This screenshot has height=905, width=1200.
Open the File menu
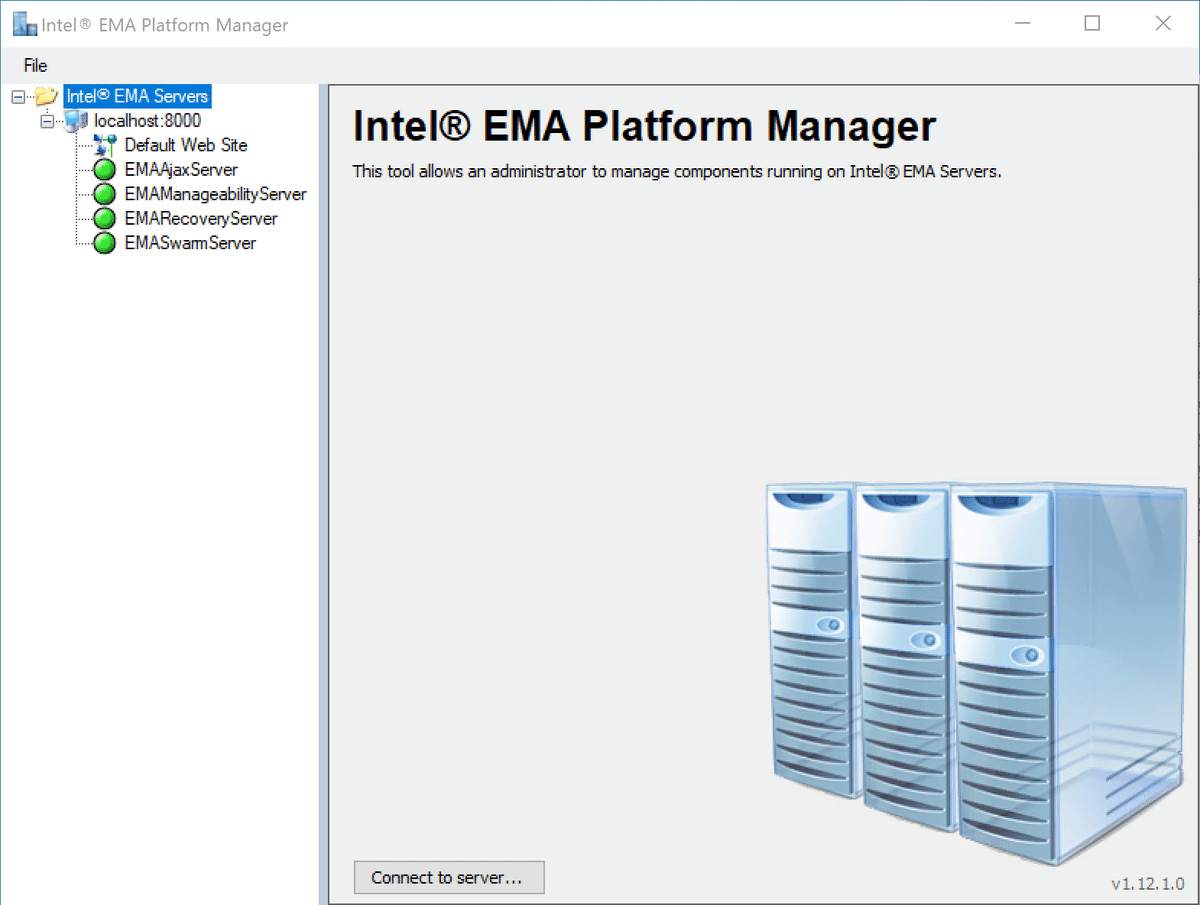(x=35, y=66)
